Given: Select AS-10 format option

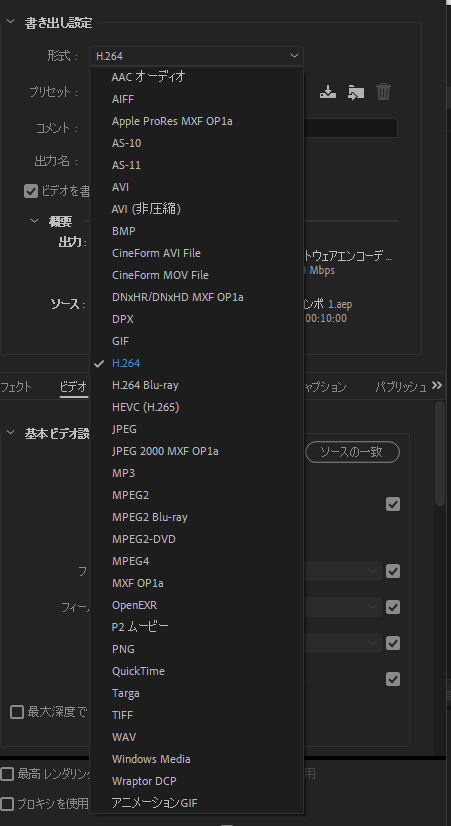Looking at the screenshot, I should pyautogui.click(x=196, y=143).
